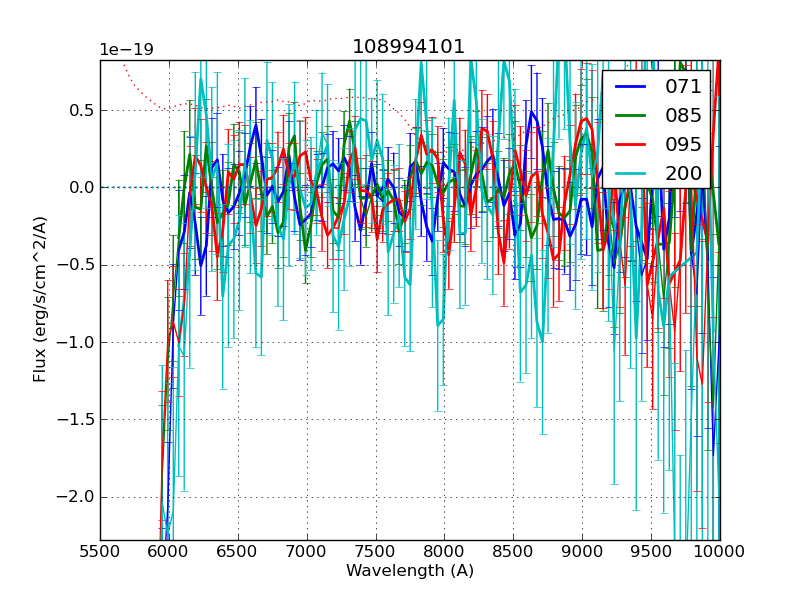
Task: Select the legend label 095
Action: [683, 145]
